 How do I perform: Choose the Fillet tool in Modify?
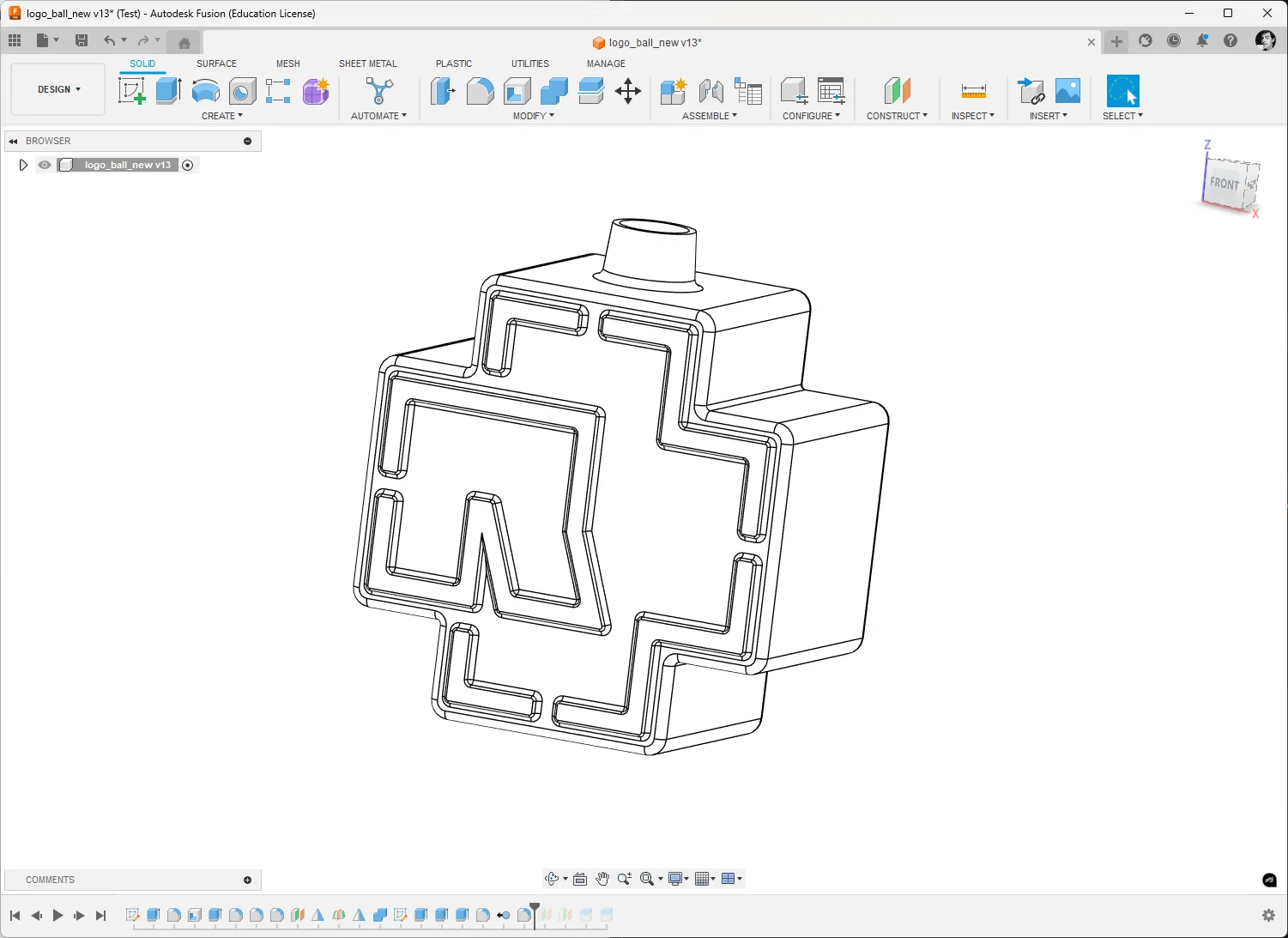tap(480, 91)
